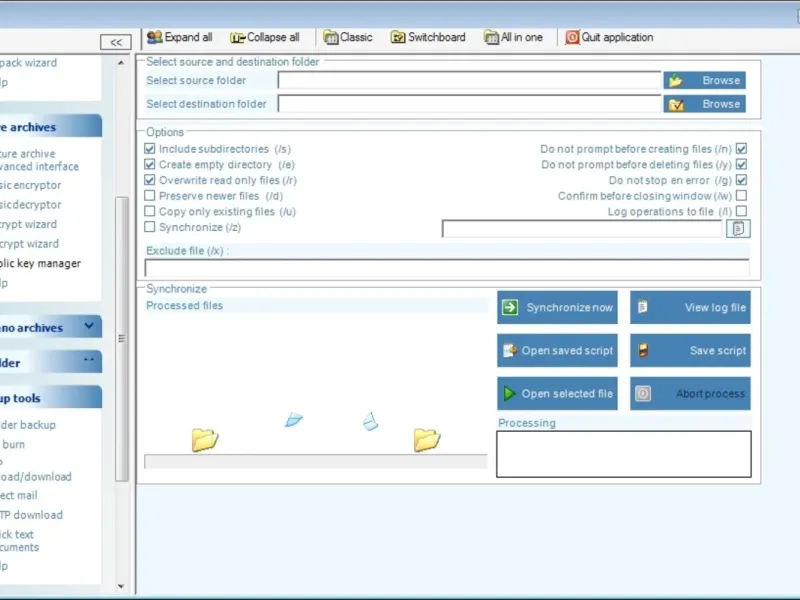Uncheck Overwrite read only files (/r)
Image resolution: width=800 pixels, height=600 pixels.
pos(149,180)
